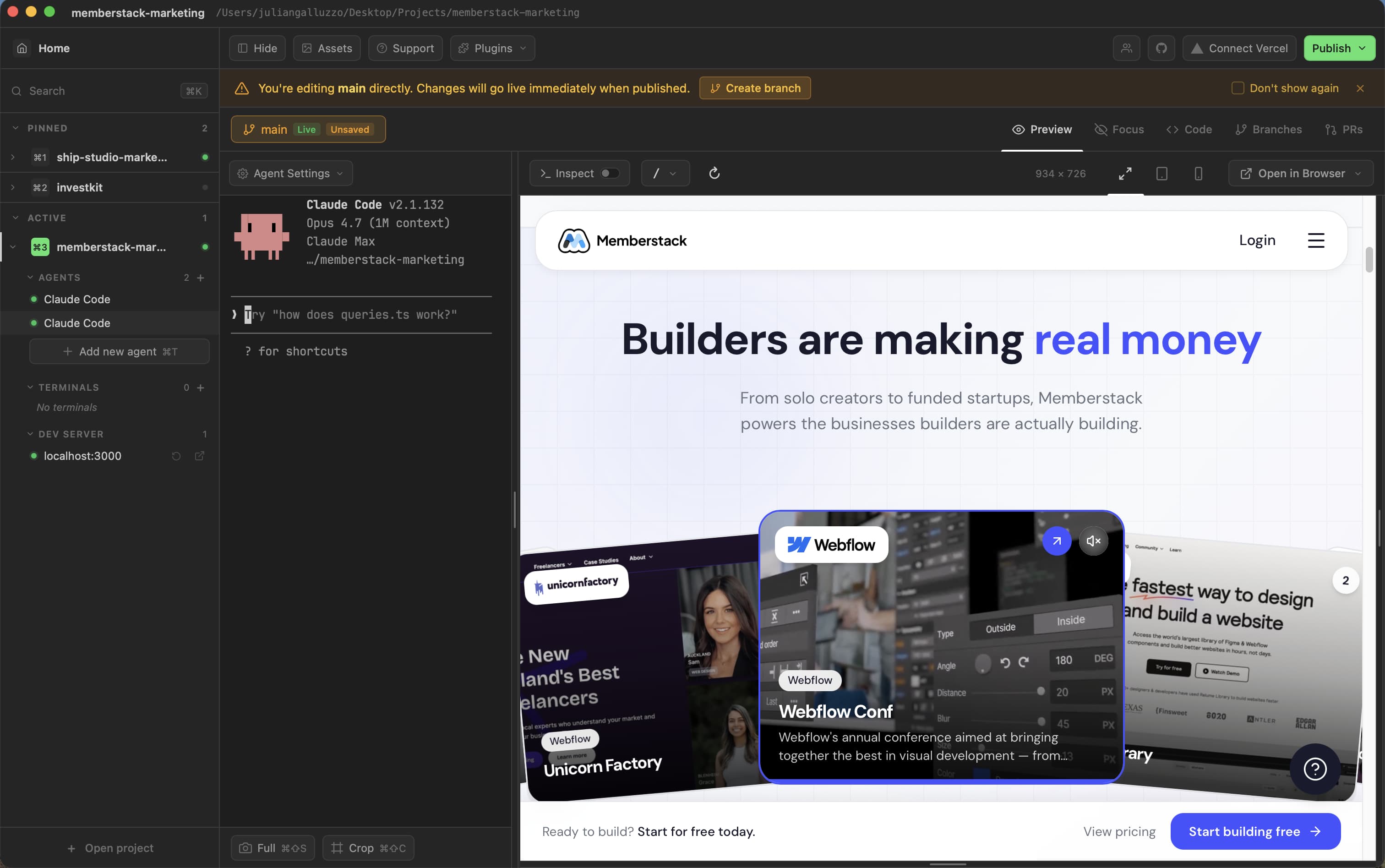Viewport: 1385px width, 868px height.
Task: Select the first Claude Code agent
Action: [109, 300]
